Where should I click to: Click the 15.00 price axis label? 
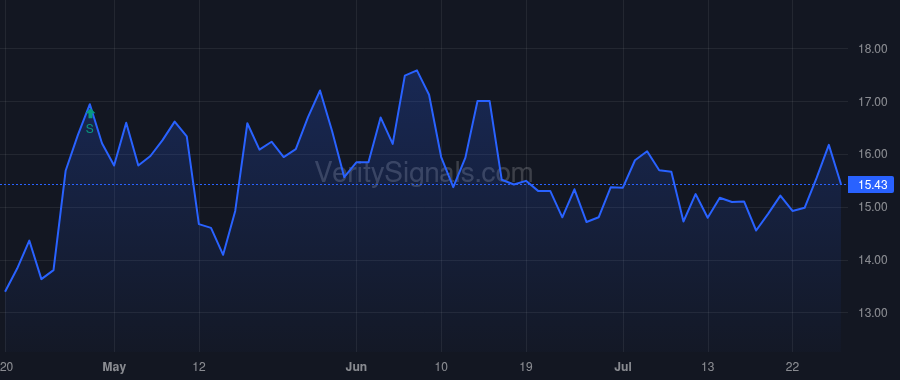pos(872,207)
